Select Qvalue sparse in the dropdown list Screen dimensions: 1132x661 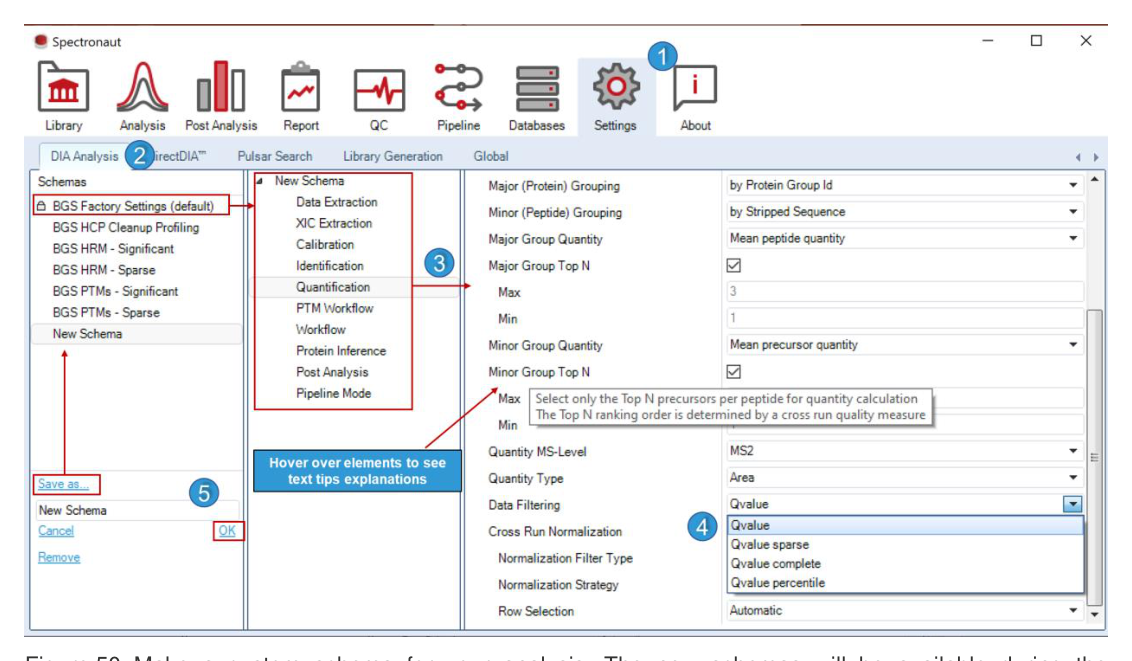pos(905,545)
